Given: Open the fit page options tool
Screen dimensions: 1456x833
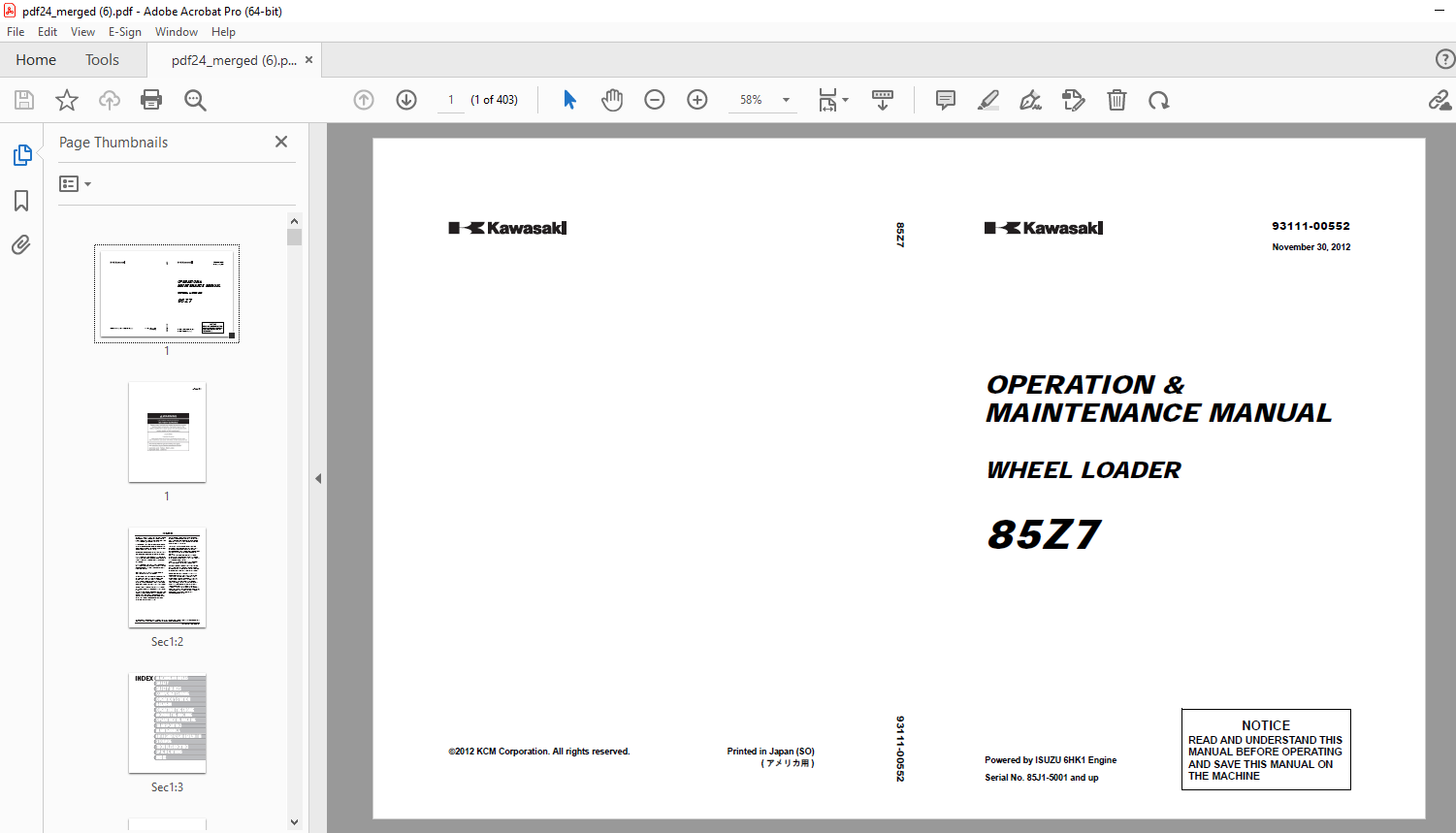Looking at the screenshot, I should click(832, 100).
